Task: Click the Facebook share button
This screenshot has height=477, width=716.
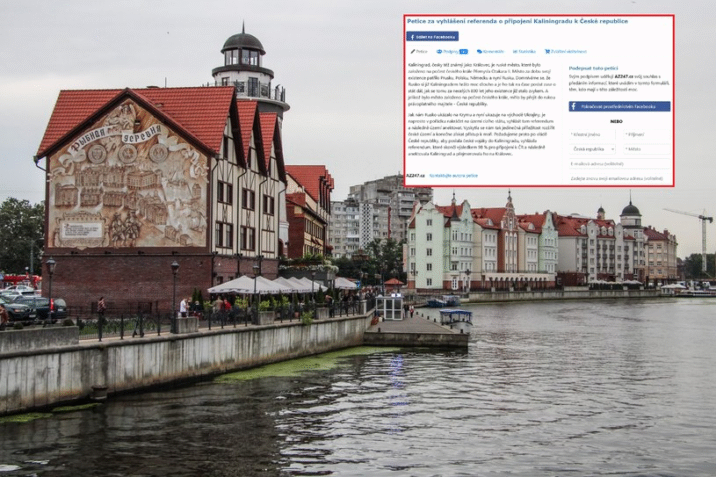Action: click(432, 36)
